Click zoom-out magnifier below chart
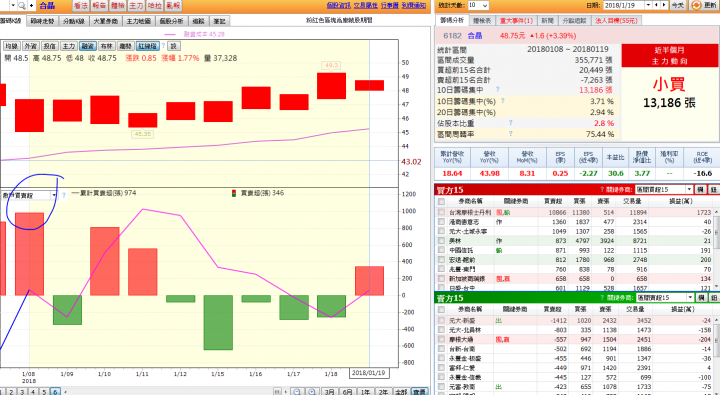This screenshot has height=395, width=720. pyautogui.click(x=298, y=391)
